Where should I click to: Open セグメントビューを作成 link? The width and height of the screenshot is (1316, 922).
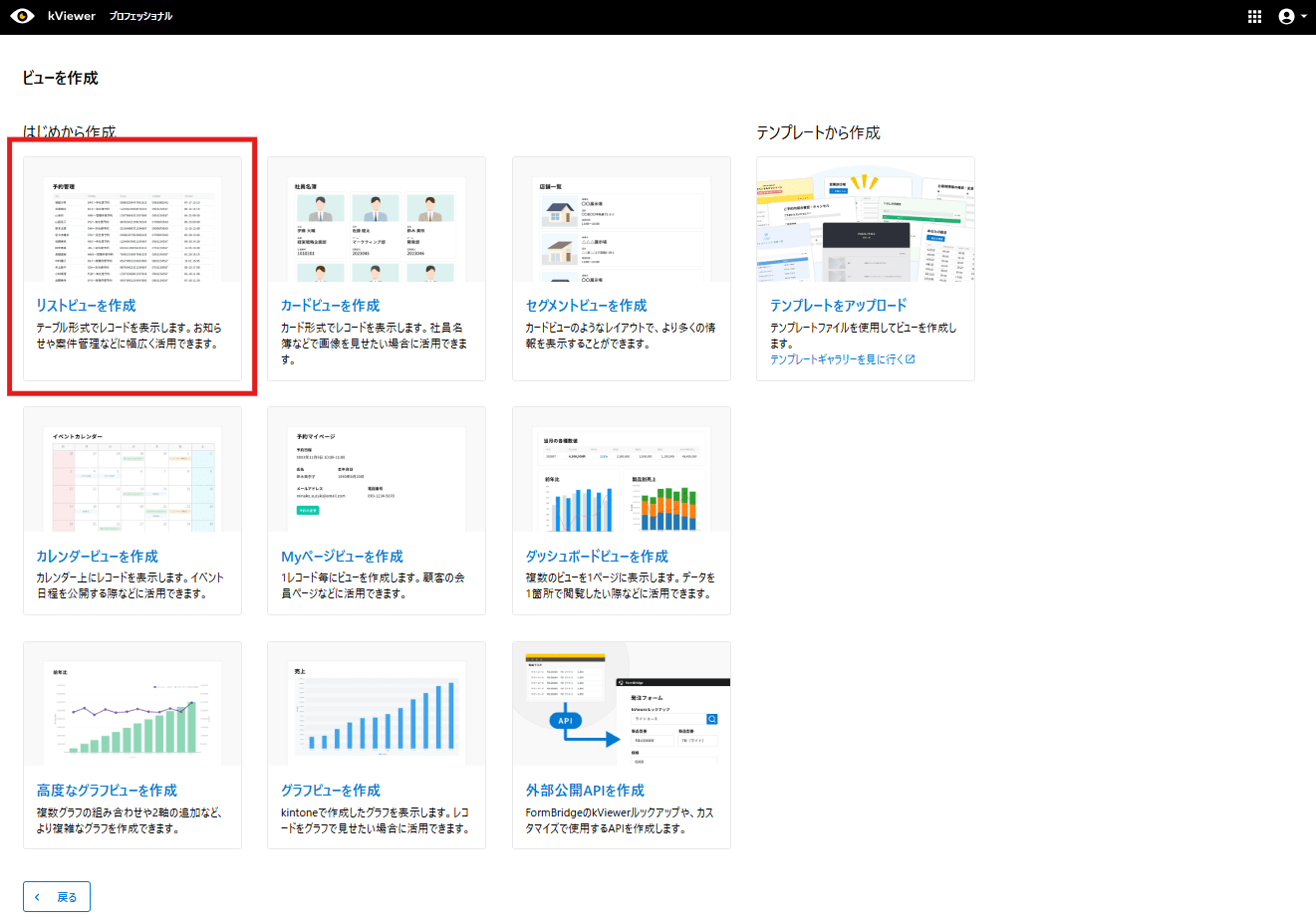coord(586,305)
